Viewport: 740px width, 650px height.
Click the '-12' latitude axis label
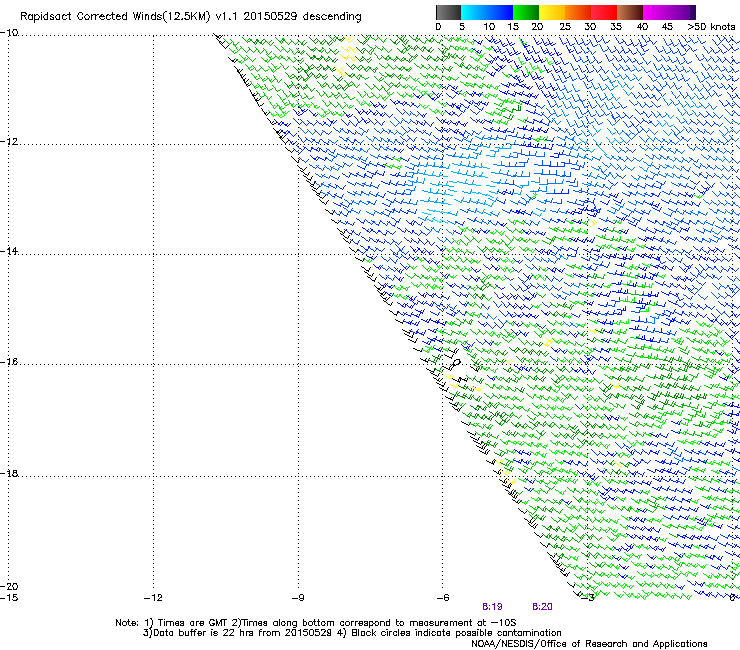(x=9, y=142)
